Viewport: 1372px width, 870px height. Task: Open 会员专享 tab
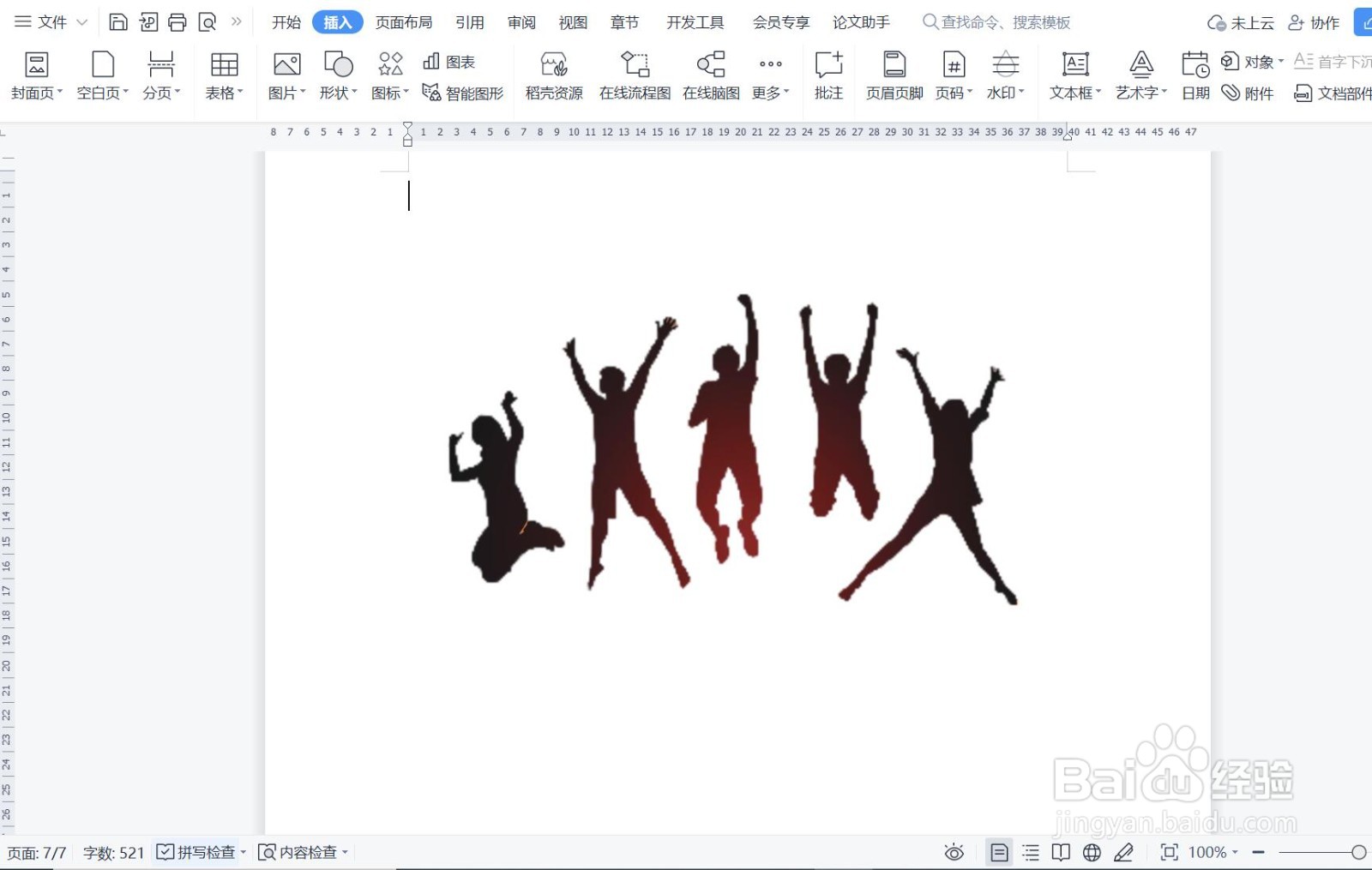781,22
